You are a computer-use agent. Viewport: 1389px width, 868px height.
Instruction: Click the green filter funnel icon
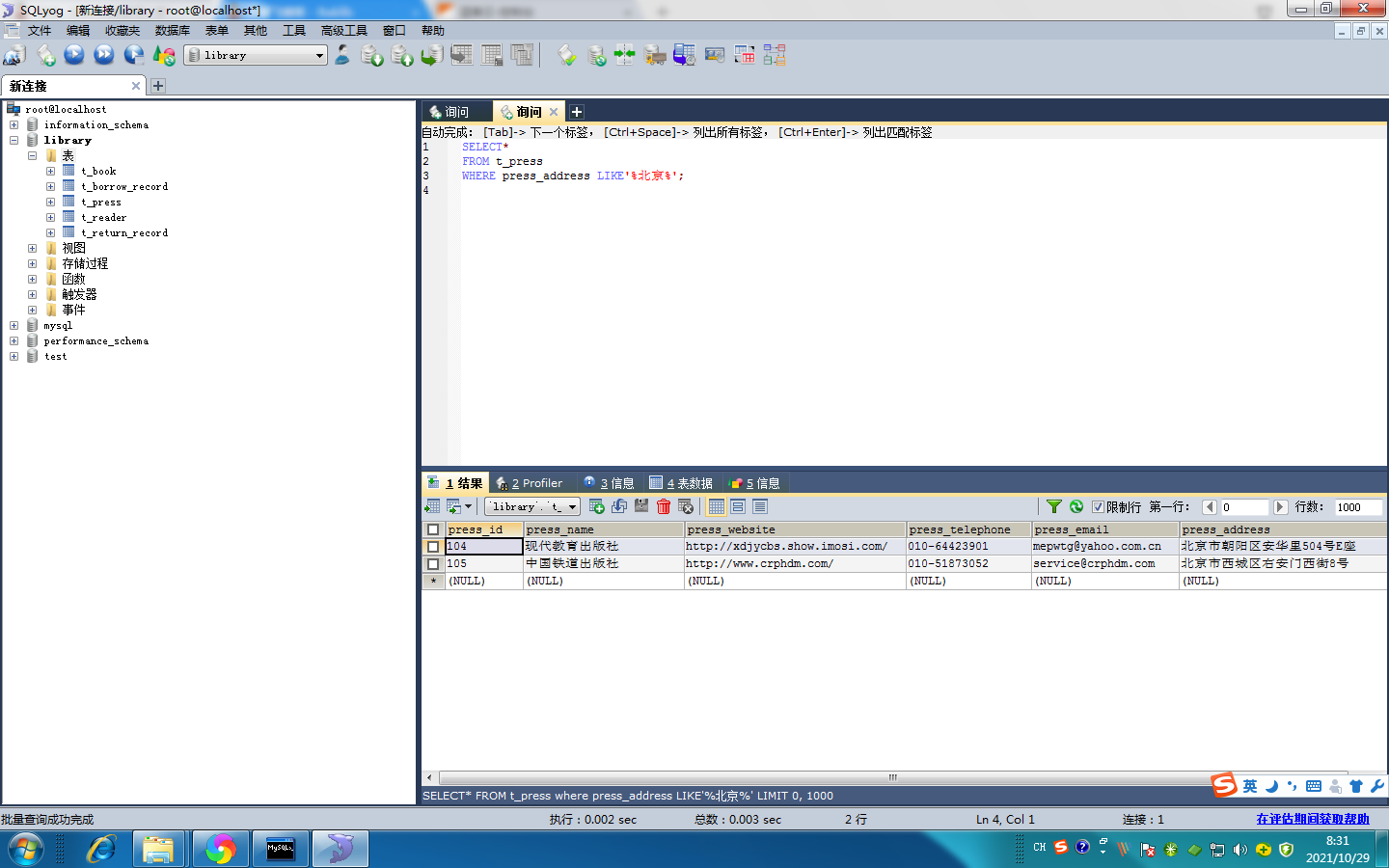[1054, 506]
